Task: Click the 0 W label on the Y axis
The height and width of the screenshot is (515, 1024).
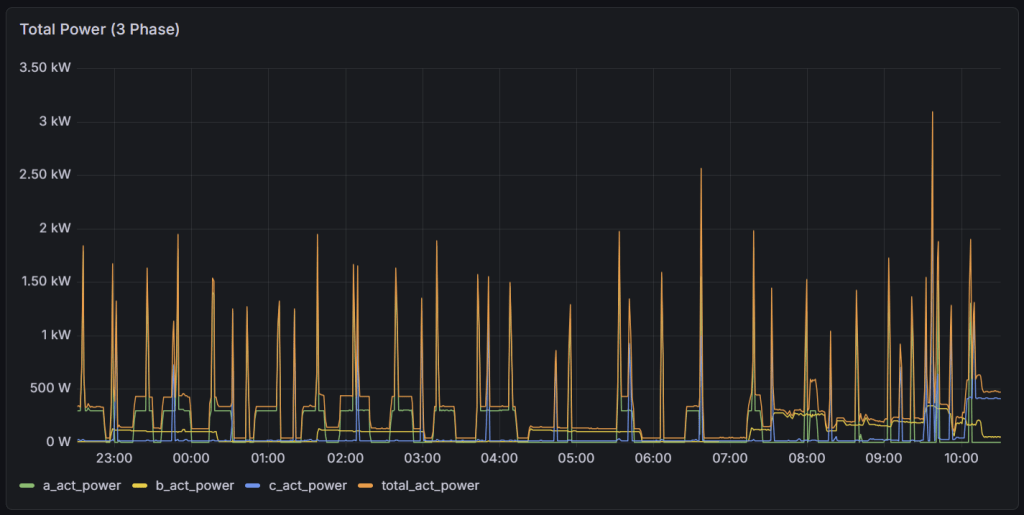Action: click(57, 441)
